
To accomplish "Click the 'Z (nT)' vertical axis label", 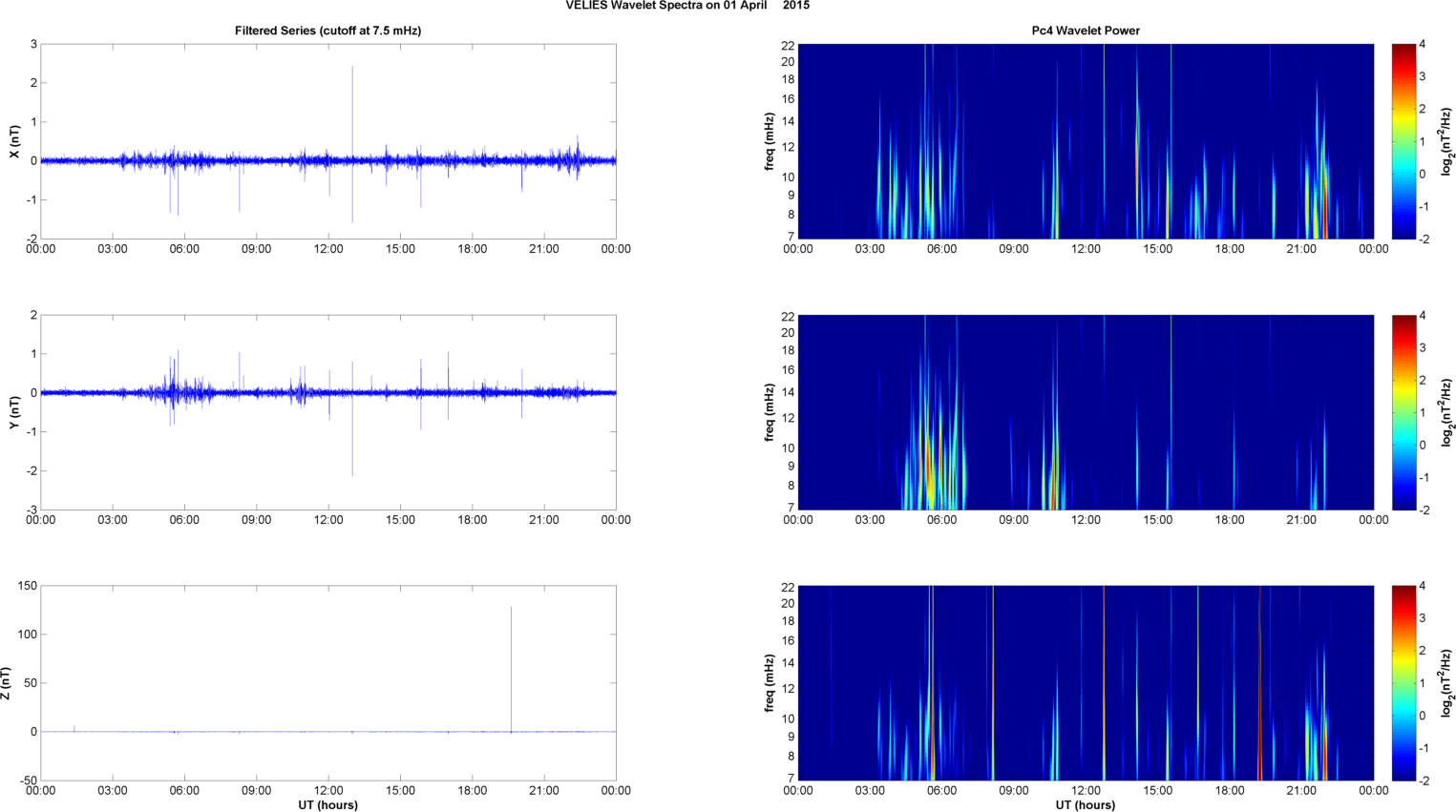I will click(7, 683).
